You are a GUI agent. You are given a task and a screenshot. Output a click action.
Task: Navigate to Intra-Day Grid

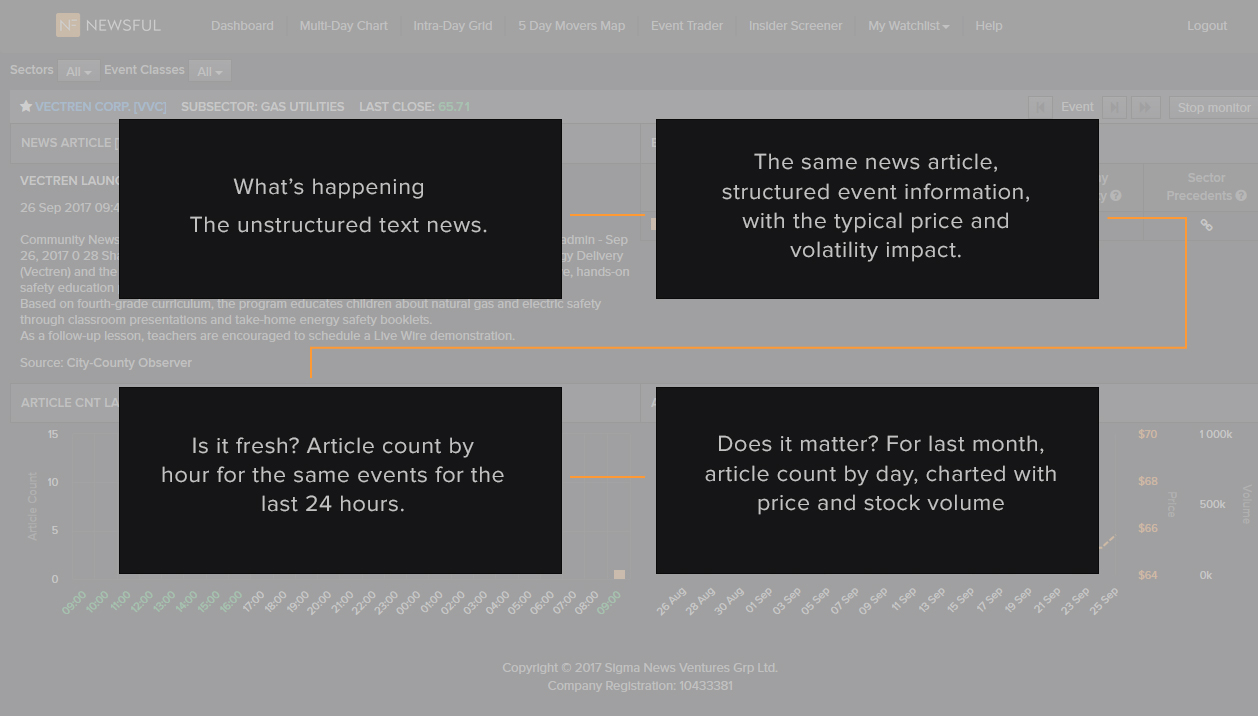coord(452,26)
